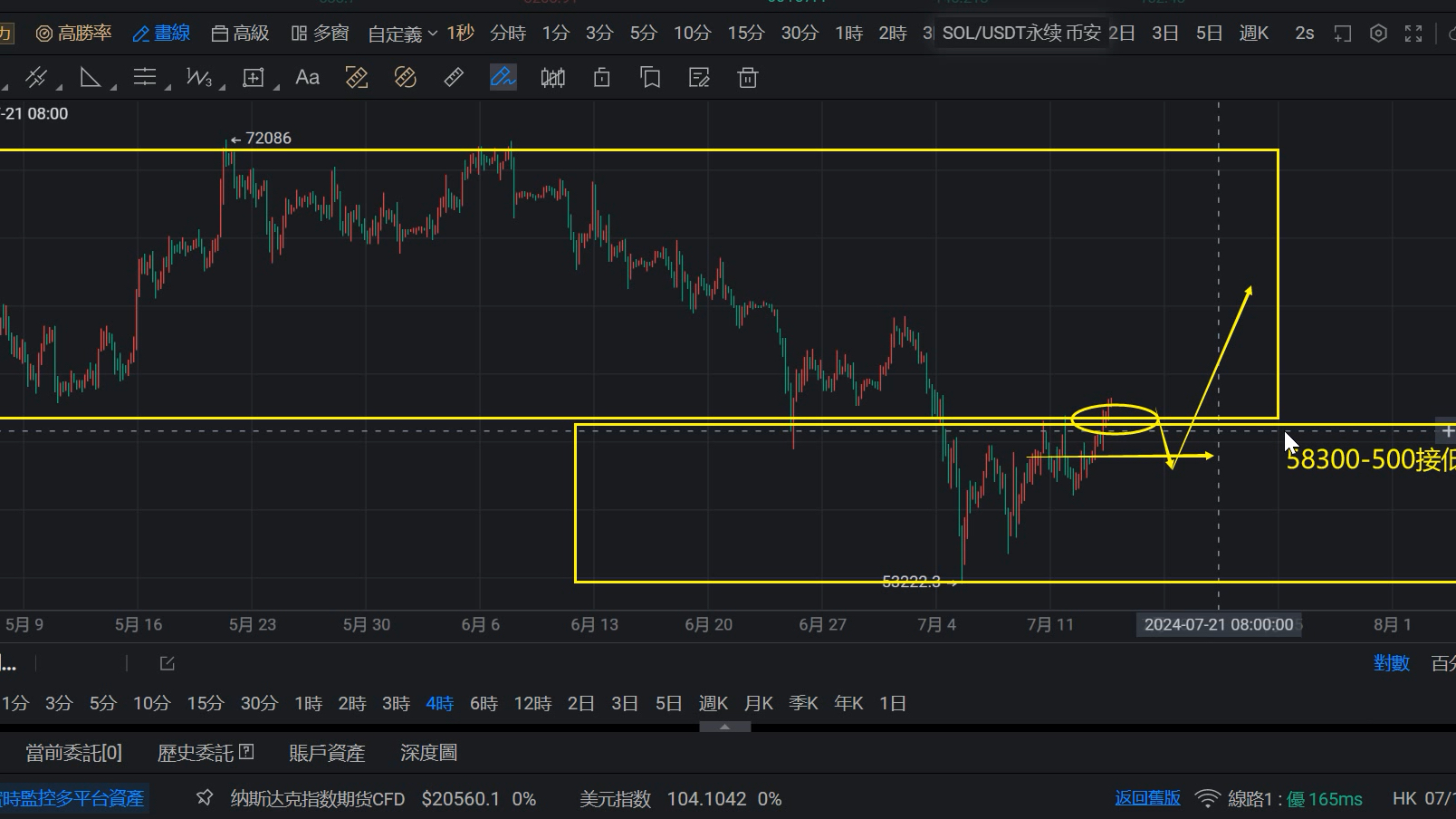The width and height of the screenshot is (1456, 819).
Task: Expand the wave tool submenu arrow
Action: [x=223, y=87]
